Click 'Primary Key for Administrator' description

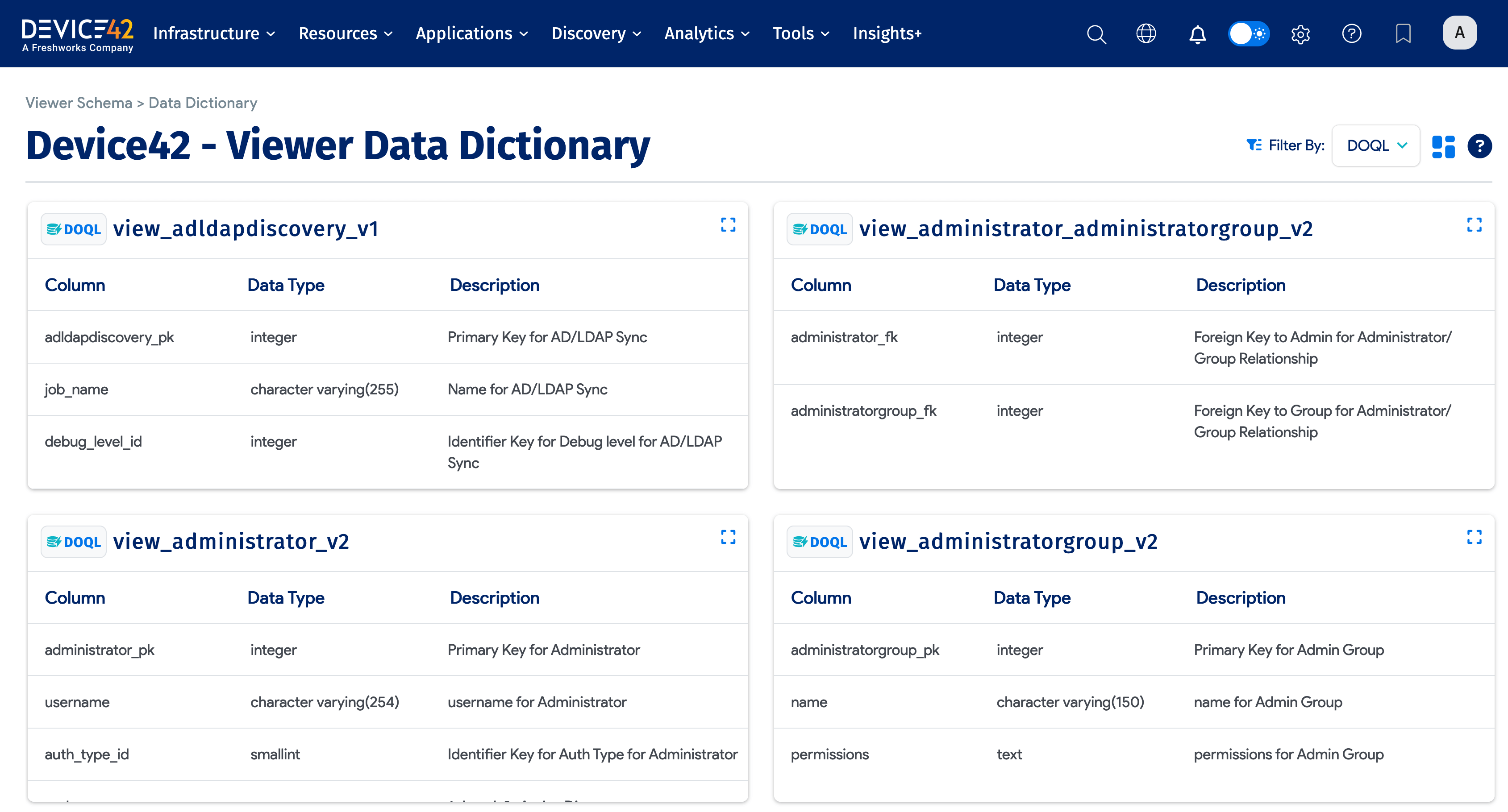[x=543, y=650]
